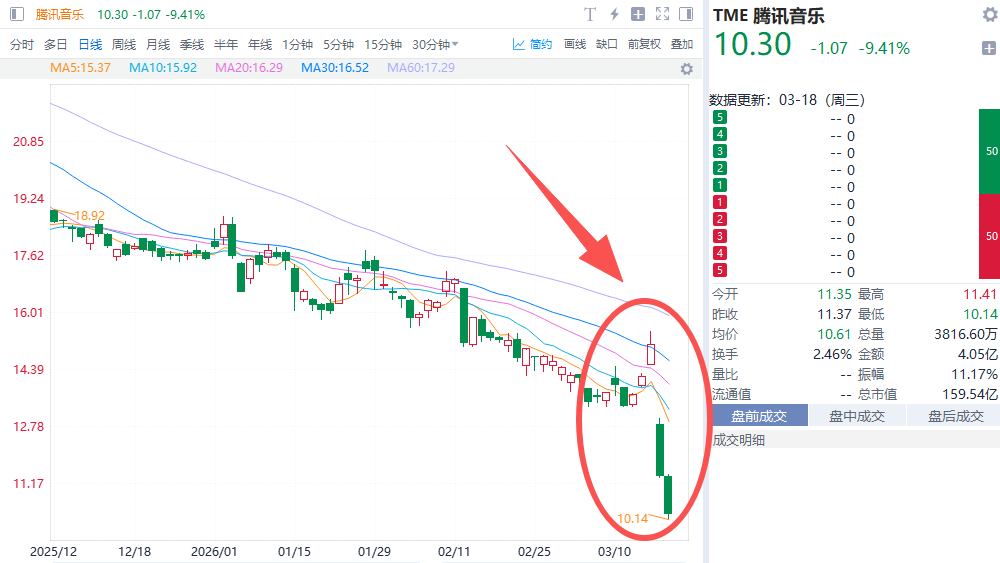
Task: Click 最低 10.14 low value
Action: (x=980, y=314)
